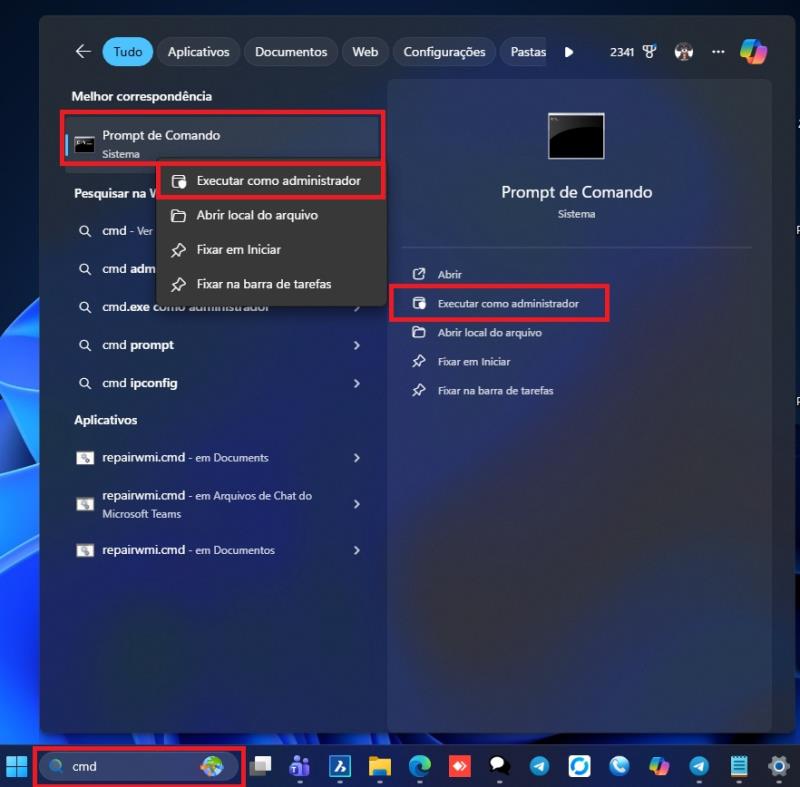Choose 'Executar como administrador' in context menu

pos(278,181)
